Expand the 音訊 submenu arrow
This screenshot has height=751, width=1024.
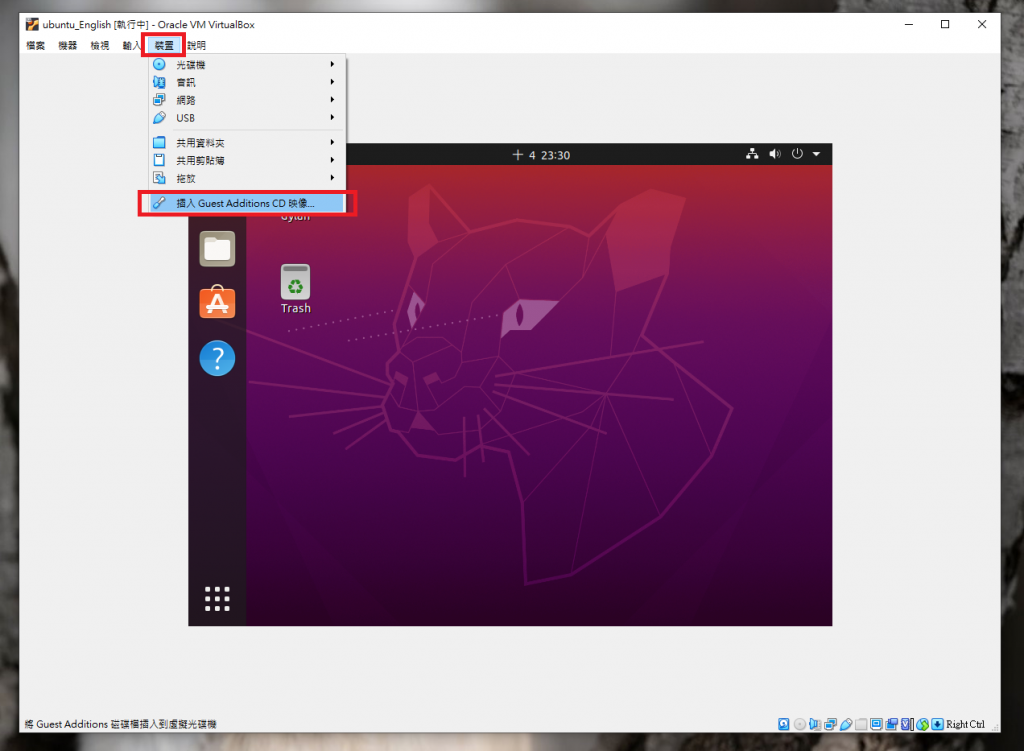click(332, 82)
